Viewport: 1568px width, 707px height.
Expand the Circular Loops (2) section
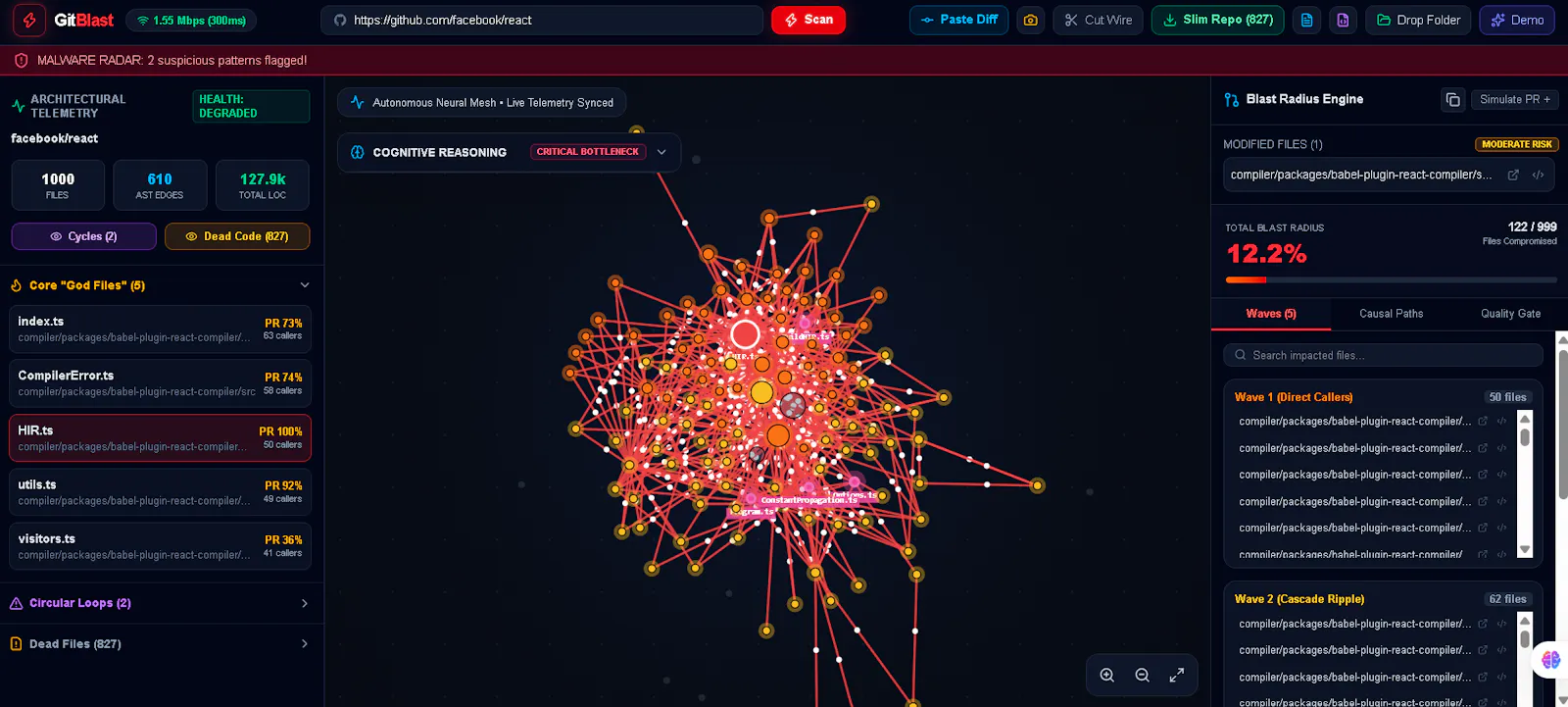(305, 603)
